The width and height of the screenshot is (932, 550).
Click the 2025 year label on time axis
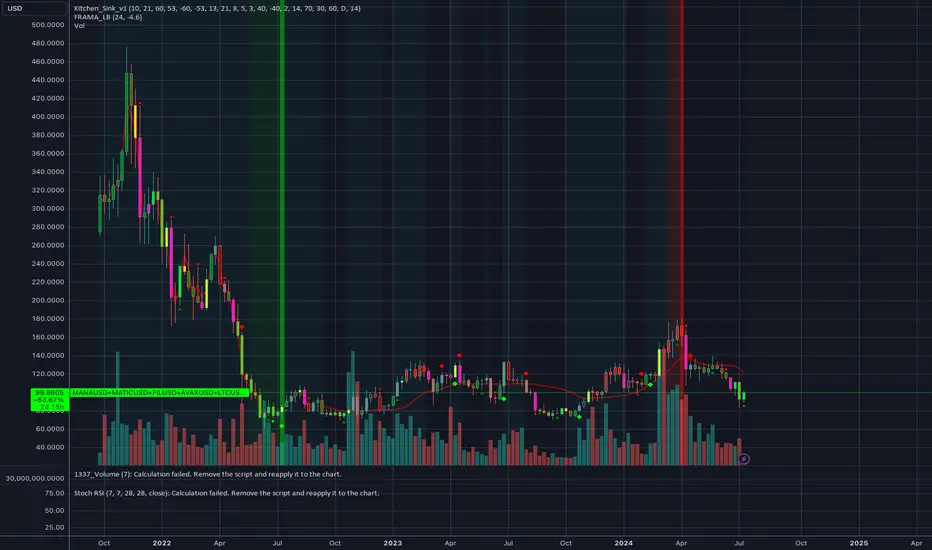click(x=858, y=543)
